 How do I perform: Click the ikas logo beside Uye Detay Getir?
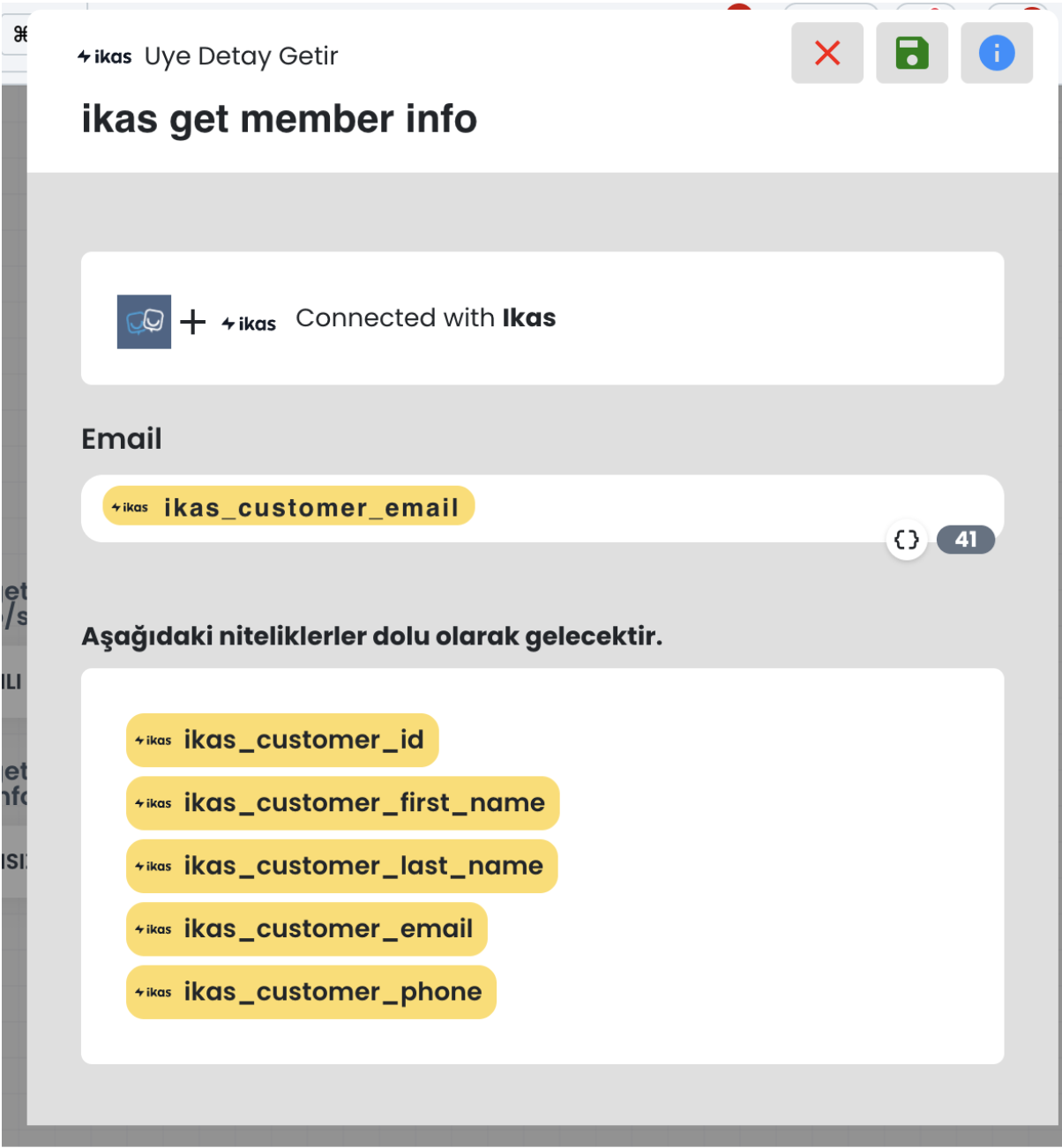[x=105, y=56]
